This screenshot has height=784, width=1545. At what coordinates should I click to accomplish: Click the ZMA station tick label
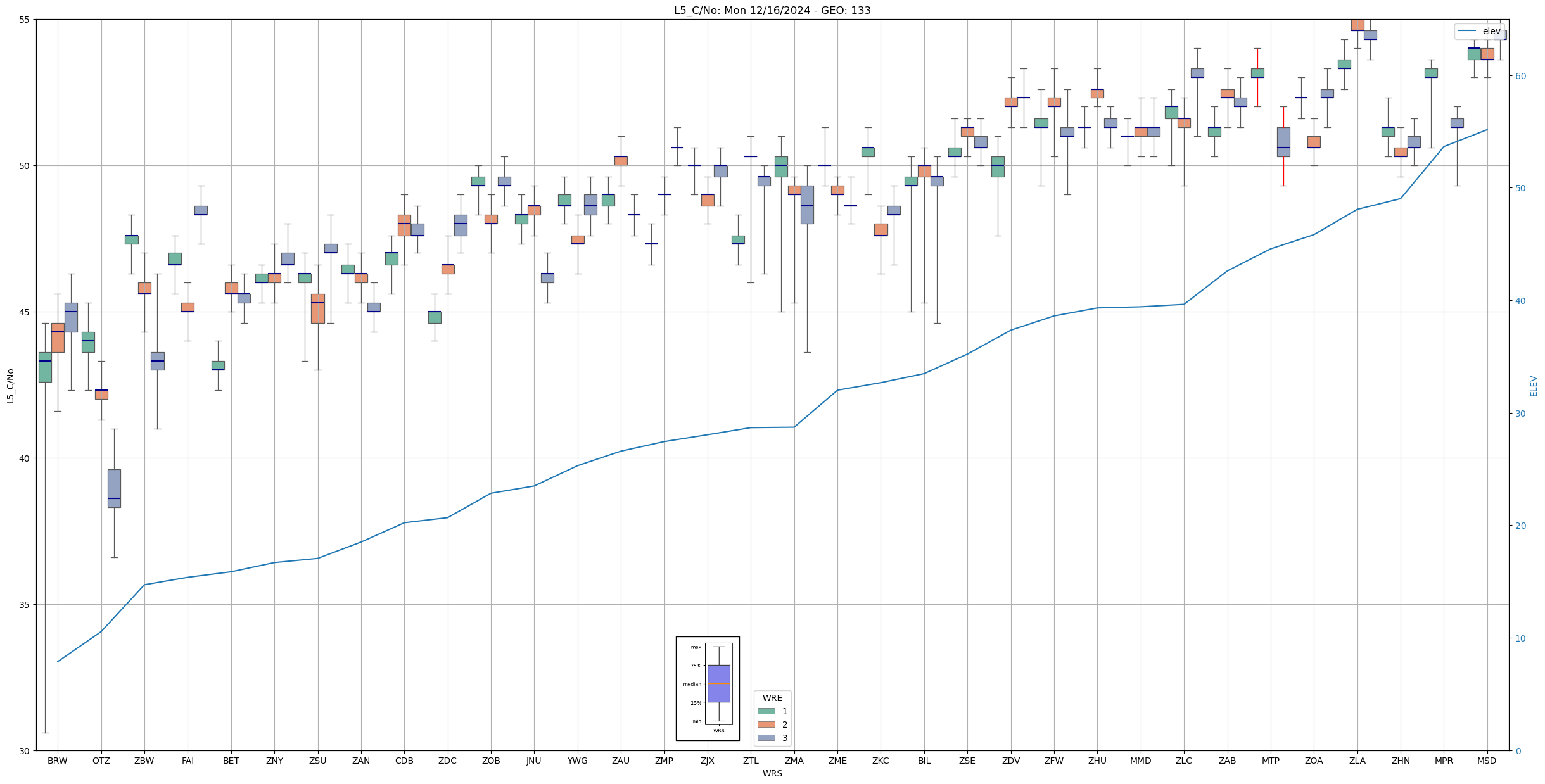point(794,761)
